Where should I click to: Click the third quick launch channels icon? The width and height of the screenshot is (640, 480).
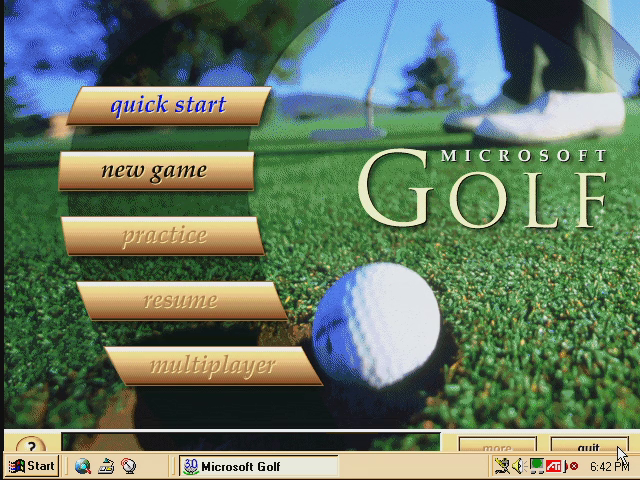(129, 466)
